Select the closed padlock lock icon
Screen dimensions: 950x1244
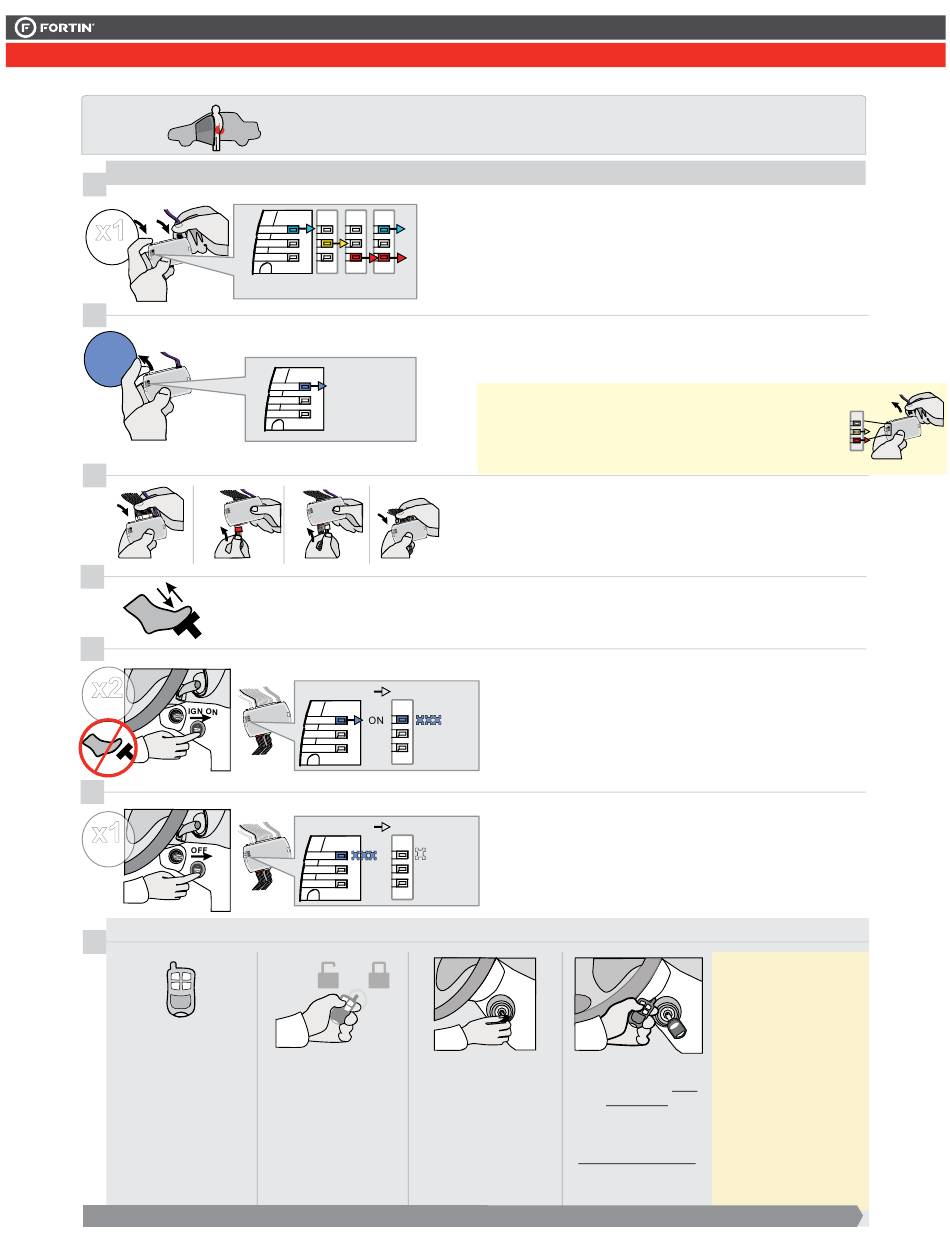click(x=380, y=973)
